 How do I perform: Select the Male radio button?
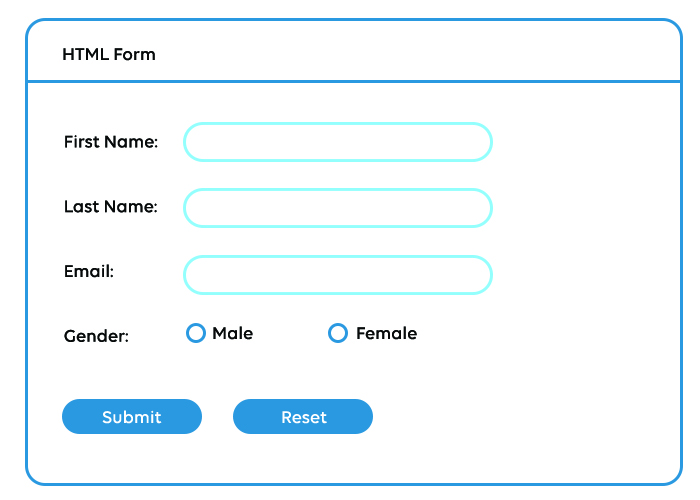pos(196,333)
